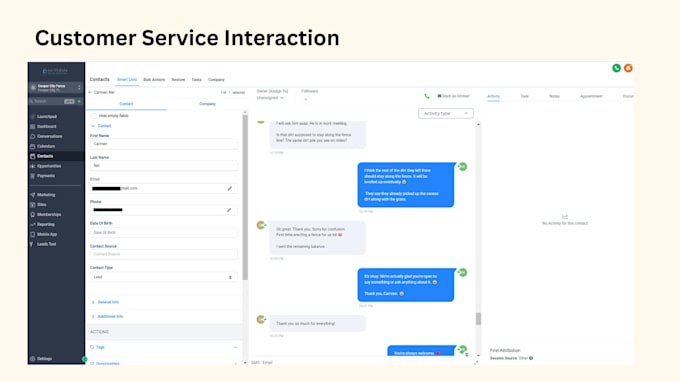
Task: Collapse the sidebar using the green toggle arrow
Action: click(x=85, y=359)
